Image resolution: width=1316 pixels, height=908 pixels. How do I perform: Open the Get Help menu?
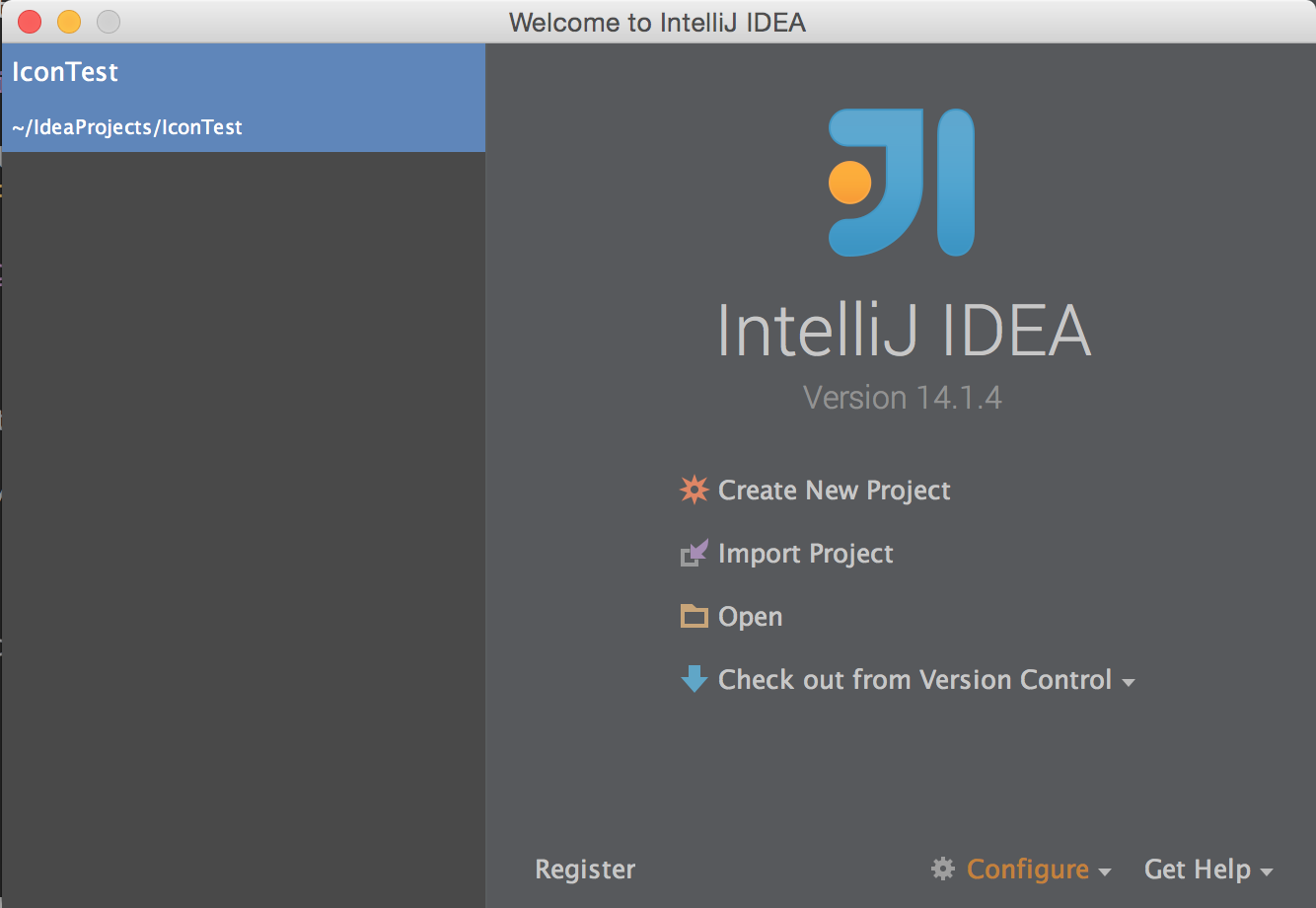[x=1197, y=870]
